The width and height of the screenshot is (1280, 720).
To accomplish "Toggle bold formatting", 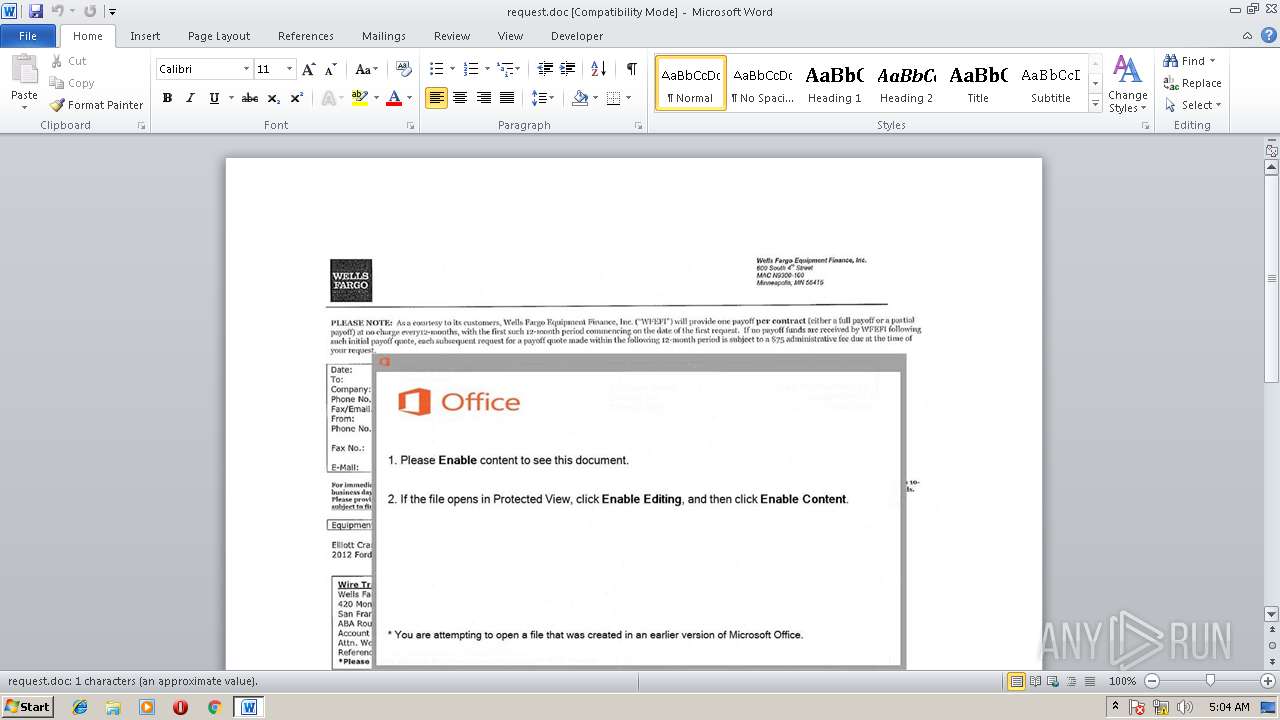I will [167, 98].
